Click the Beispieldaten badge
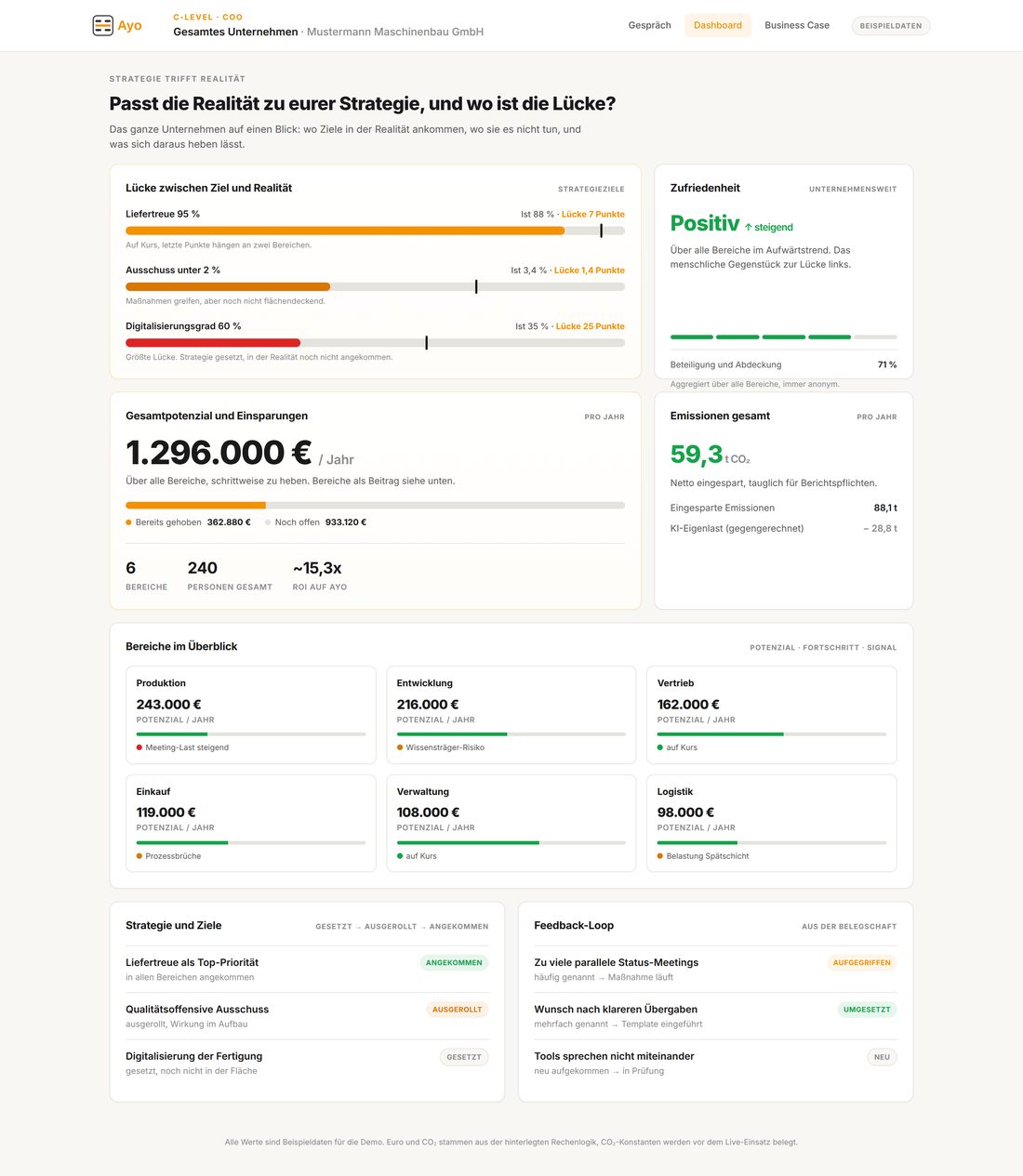The image size is (1023, 1176). point(891,26)
